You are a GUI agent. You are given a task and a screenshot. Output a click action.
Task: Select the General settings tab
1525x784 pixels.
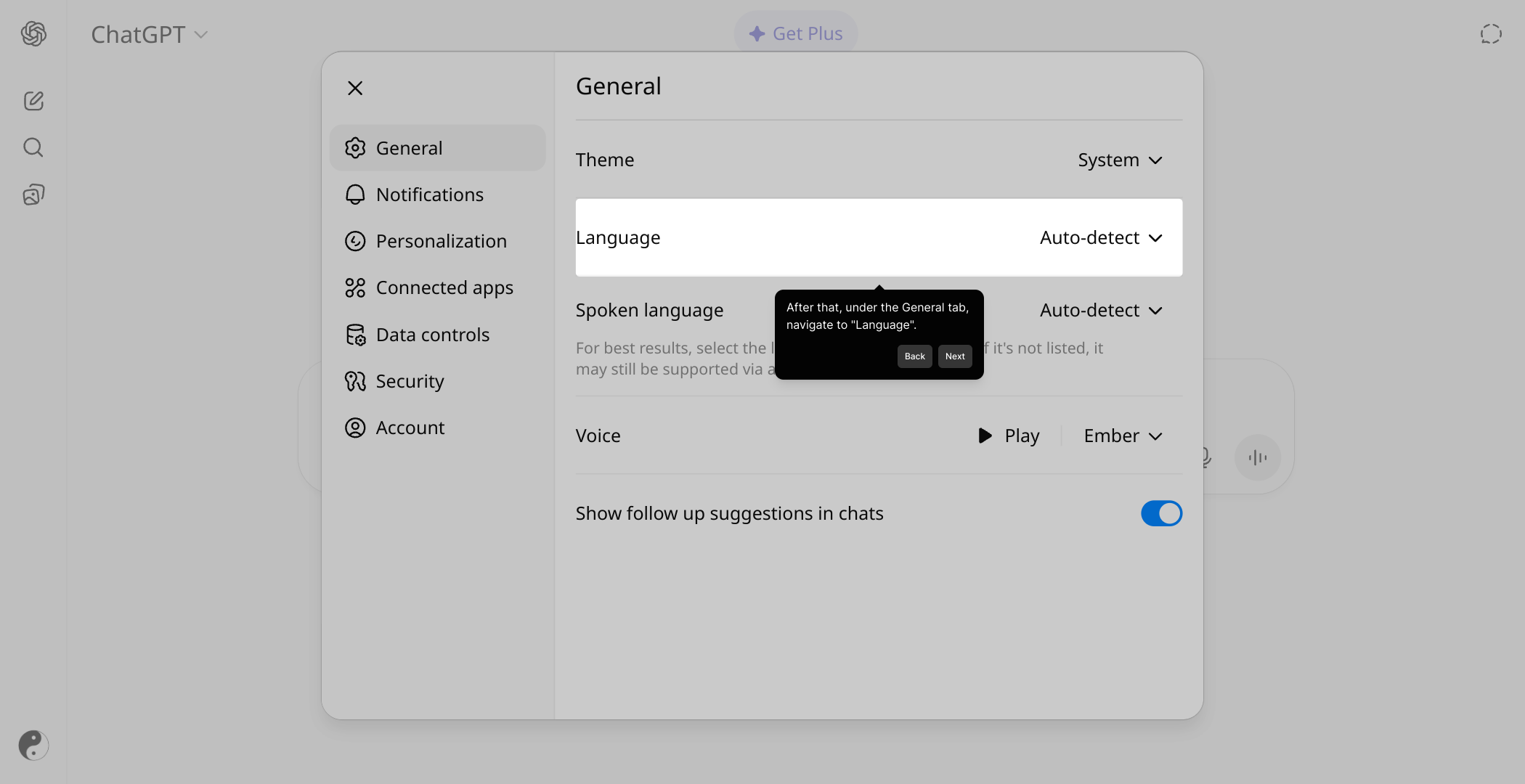(437, 148)
